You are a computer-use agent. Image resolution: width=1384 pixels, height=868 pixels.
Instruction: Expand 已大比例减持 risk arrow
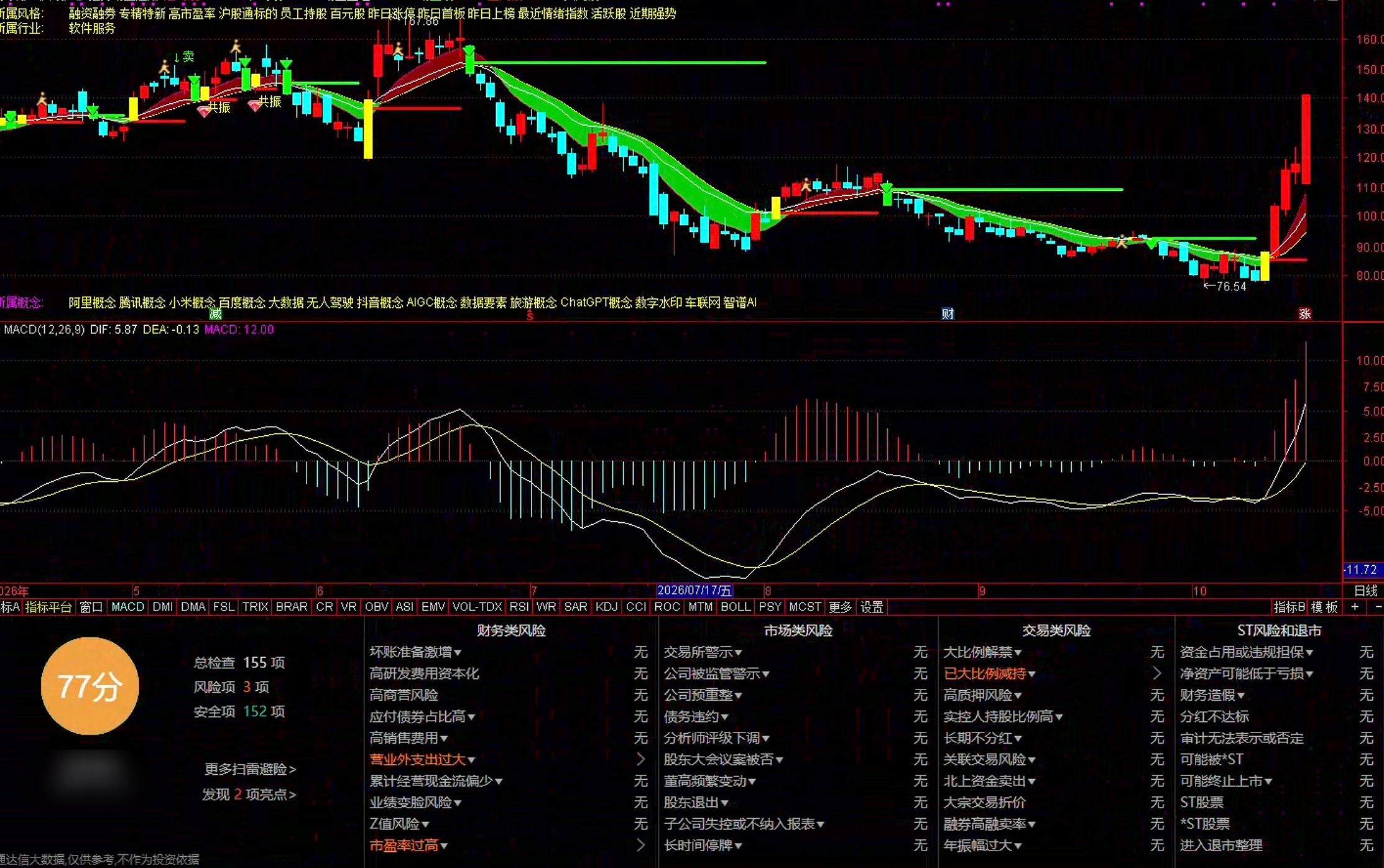click(1156, 673)
